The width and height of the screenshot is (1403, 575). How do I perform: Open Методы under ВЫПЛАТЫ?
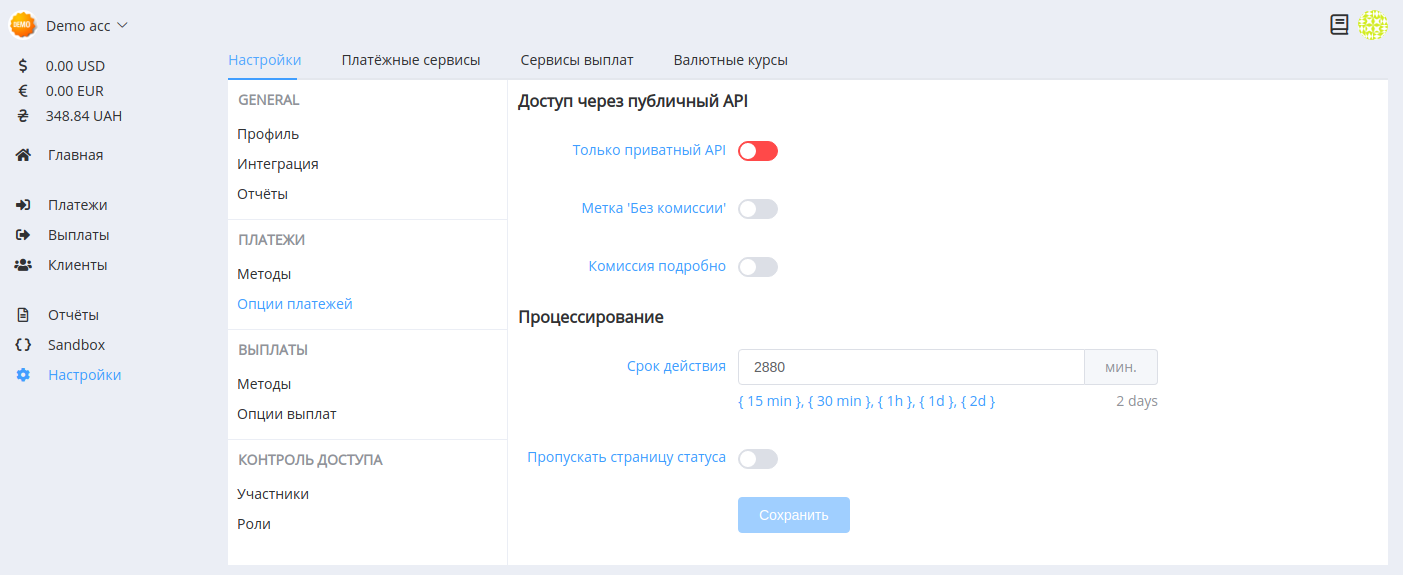click(x=264, y=384)
